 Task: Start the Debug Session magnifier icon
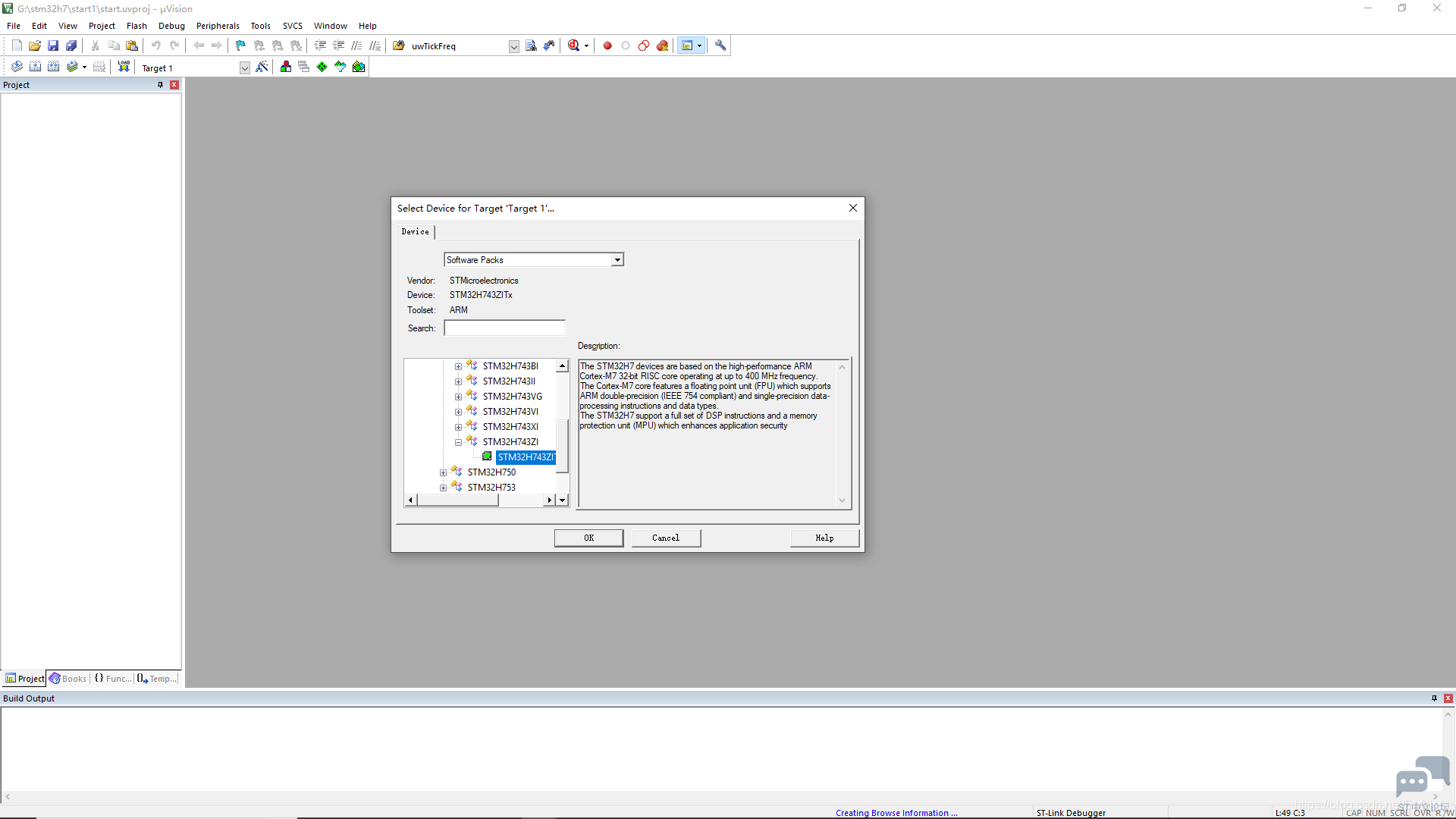[574, 46]
